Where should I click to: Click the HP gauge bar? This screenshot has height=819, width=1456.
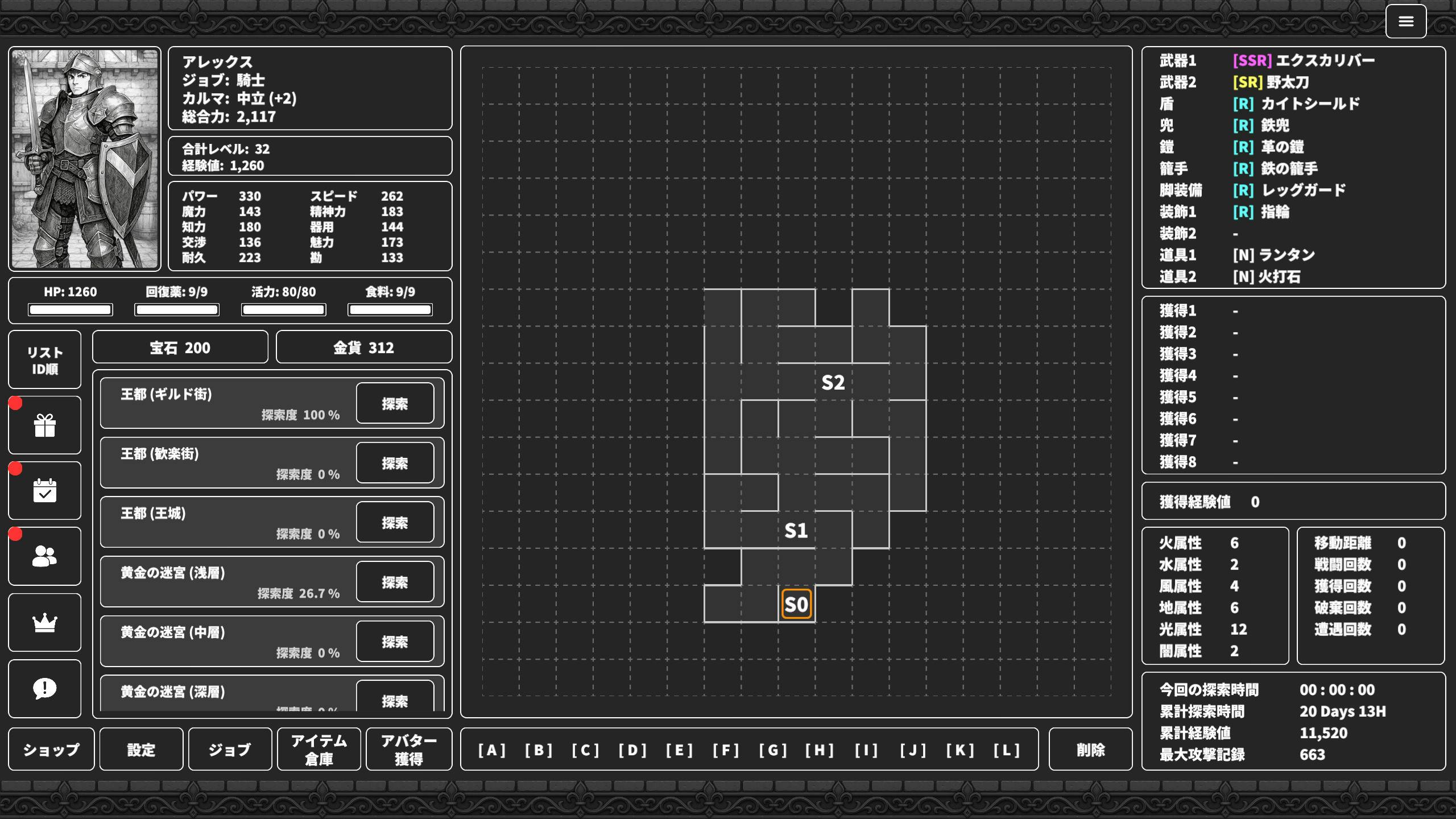pos(71,309)
